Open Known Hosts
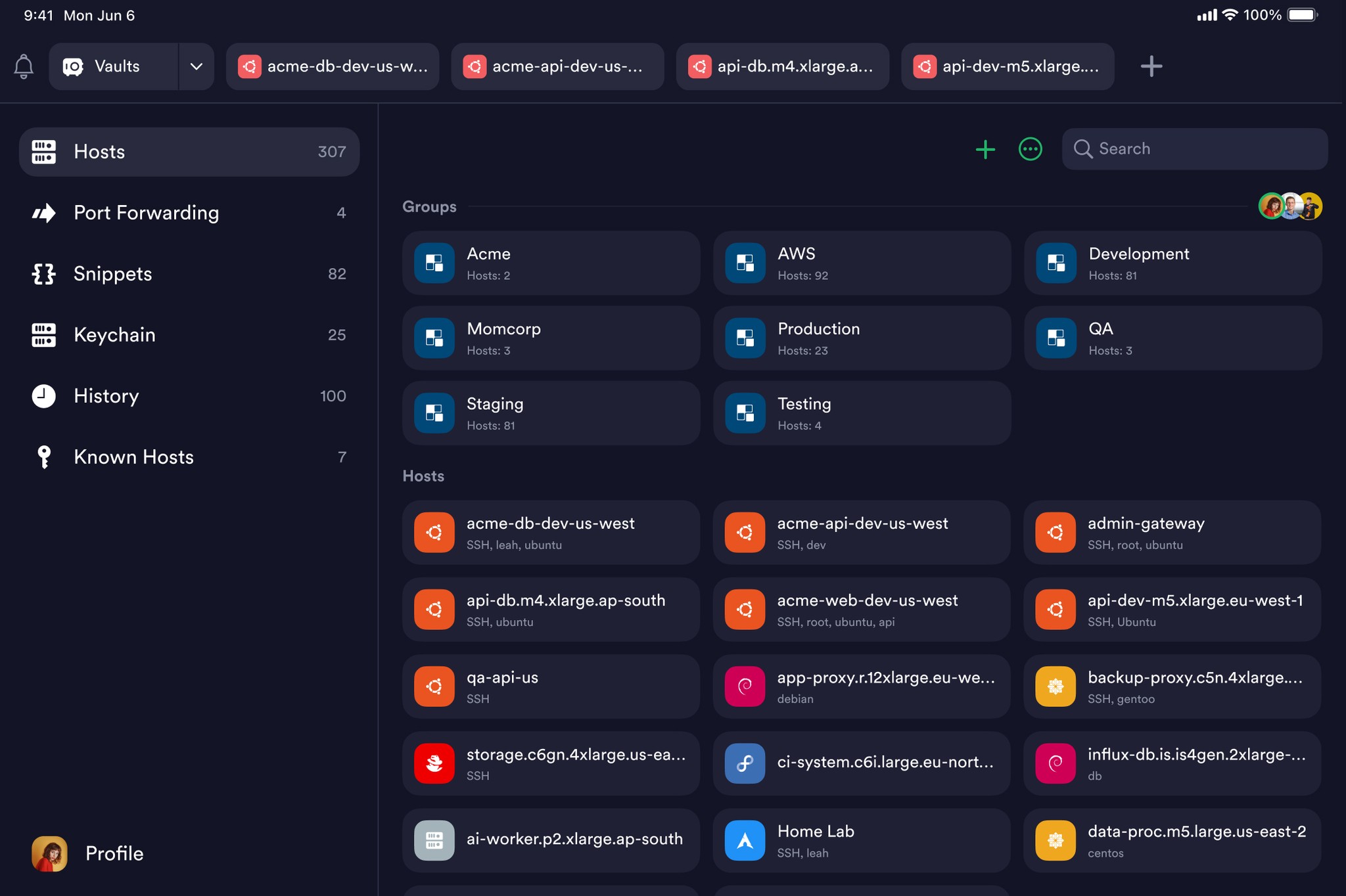 tap(133, 457)
